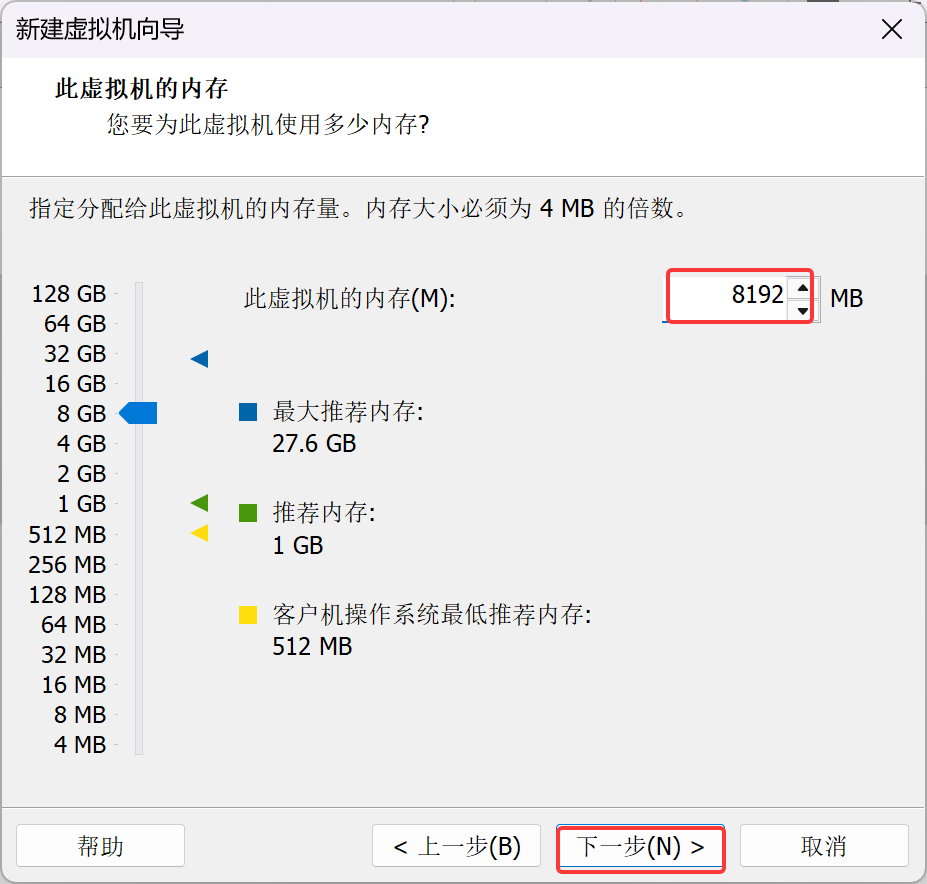Set slider to the 8 MB label
Image resolution: width=927 pixels, height=884 pixels.
pos(80,715)
